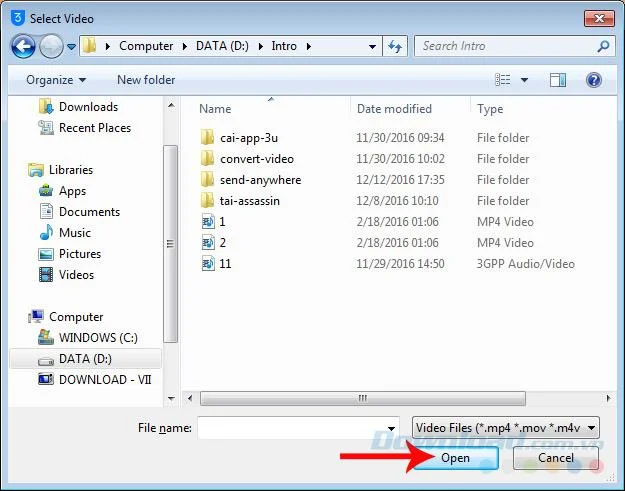
Task: Open recent locations dropdown arrow
Action: click(x=71, y=47)
